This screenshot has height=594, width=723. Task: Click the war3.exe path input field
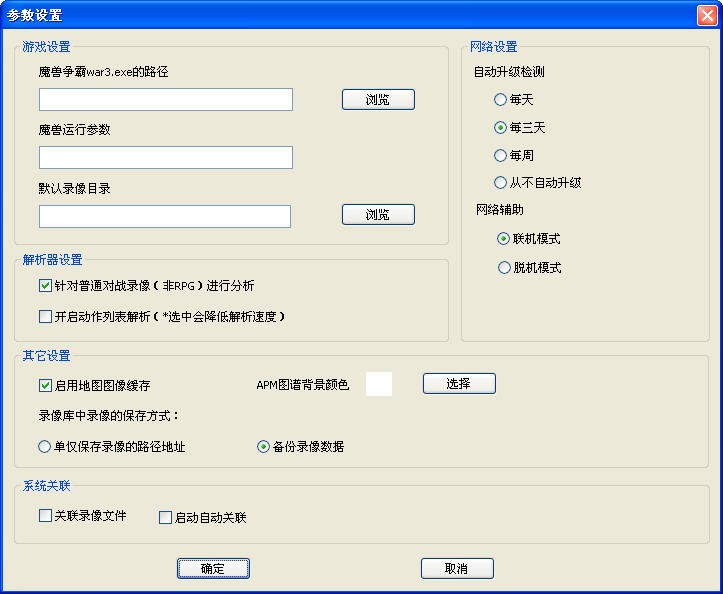(x=166, y=100)
